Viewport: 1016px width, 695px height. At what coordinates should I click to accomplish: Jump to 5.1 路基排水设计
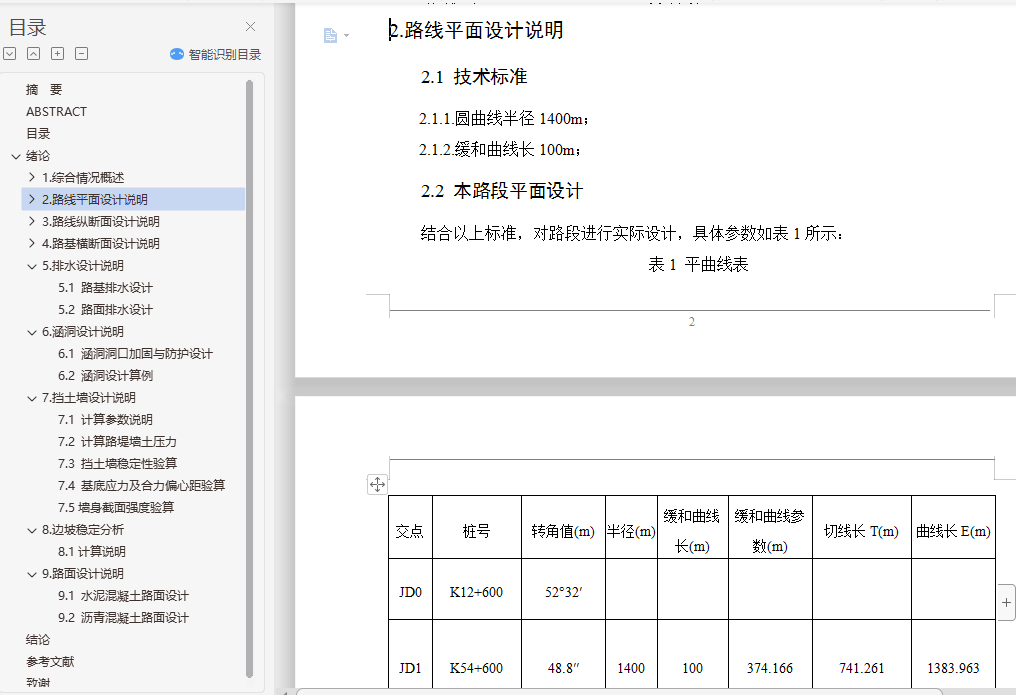click(x=105, y=288)
